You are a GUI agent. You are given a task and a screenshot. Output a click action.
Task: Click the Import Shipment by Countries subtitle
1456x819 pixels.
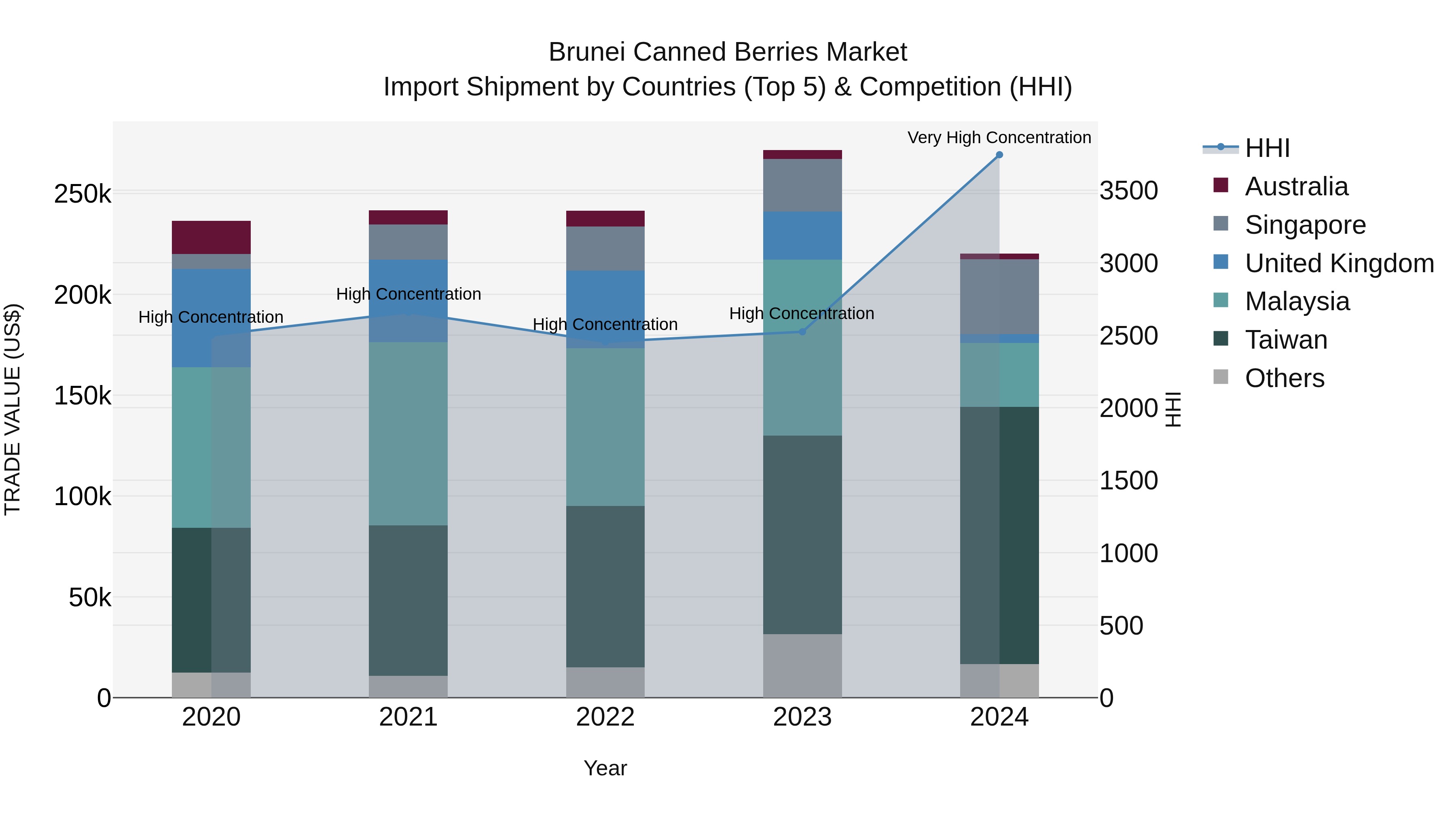click(x=728, y=87)
